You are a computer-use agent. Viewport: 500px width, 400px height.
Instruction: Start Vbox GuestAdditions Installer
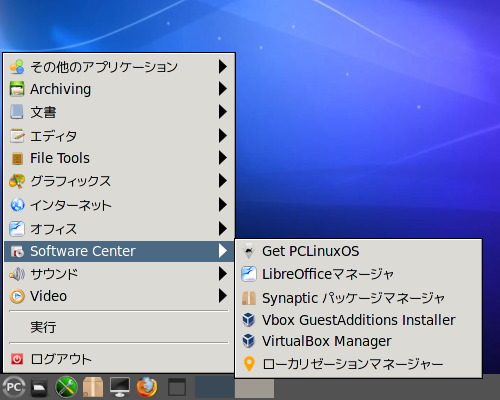359,320
